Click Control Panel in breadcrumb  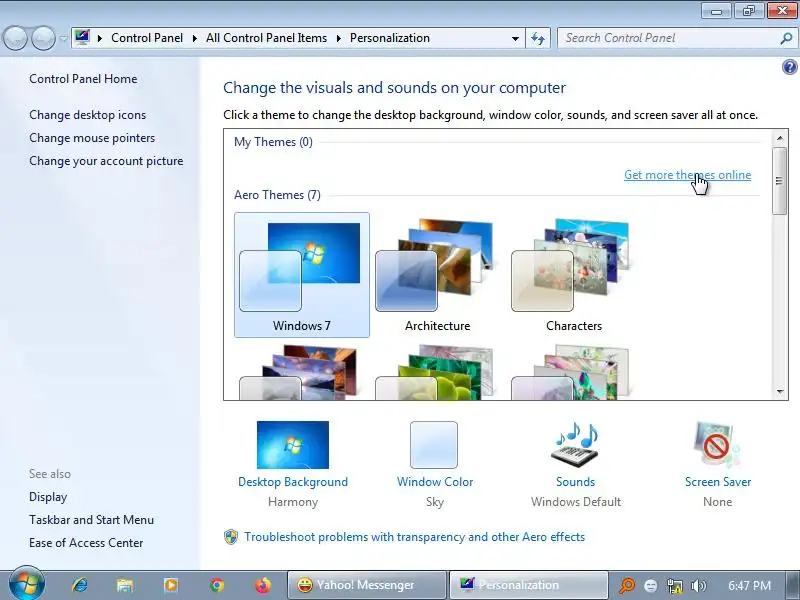pyautogui.click(x=147, y=38)
